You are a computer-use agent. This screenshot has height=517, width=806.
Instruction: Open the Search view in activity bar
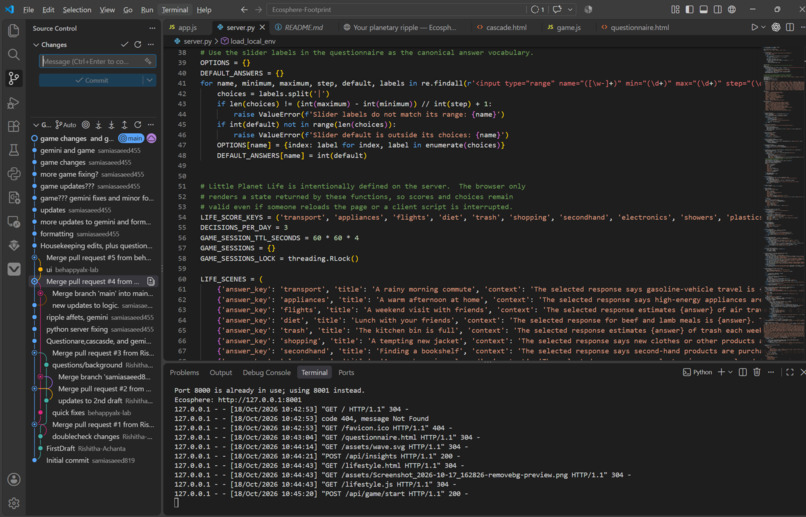pos(14,54)
